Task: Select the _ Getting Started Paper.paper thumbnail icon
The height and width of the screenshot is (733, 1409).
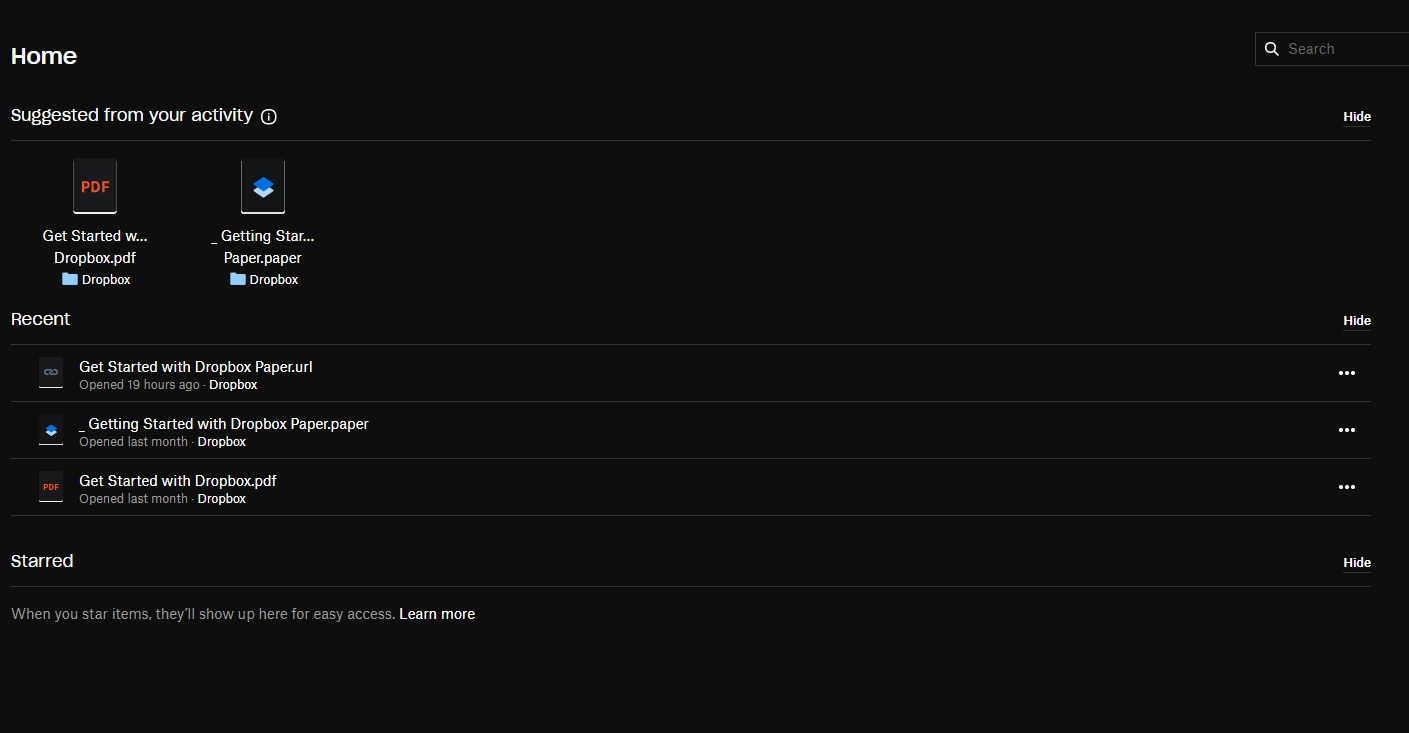Action: (262, 186)
